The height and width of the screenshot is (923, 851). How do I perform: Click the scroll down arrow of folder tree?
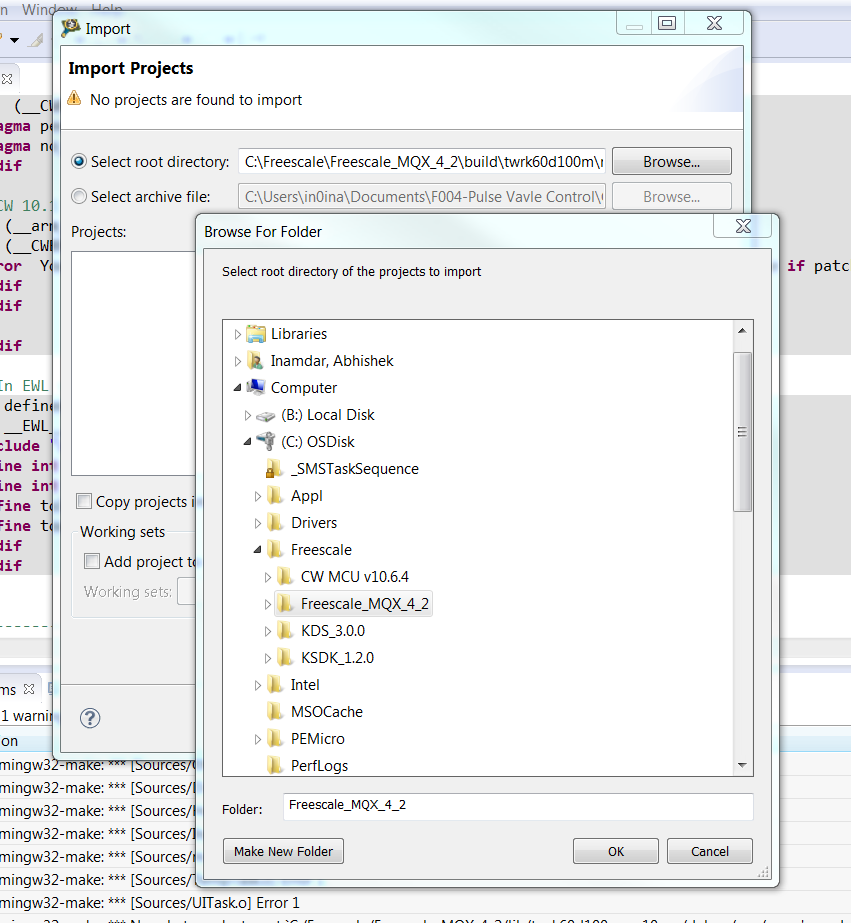742,765
